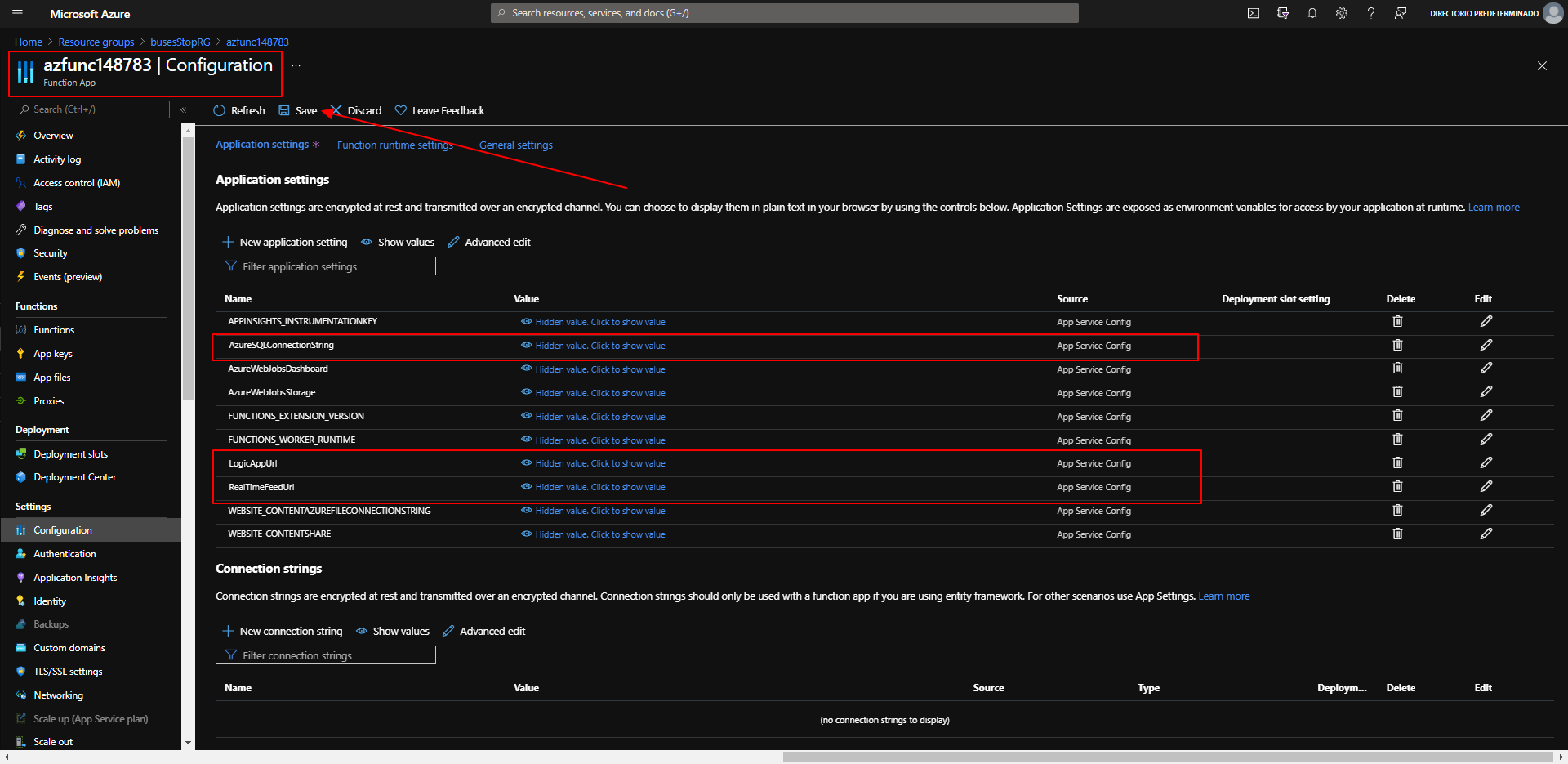This screenshot has width=1568, height=764.
Task: Edit the APPINSIGHTS_INSTRUMENTATIONKEY setting
Action: (1486, 321)
